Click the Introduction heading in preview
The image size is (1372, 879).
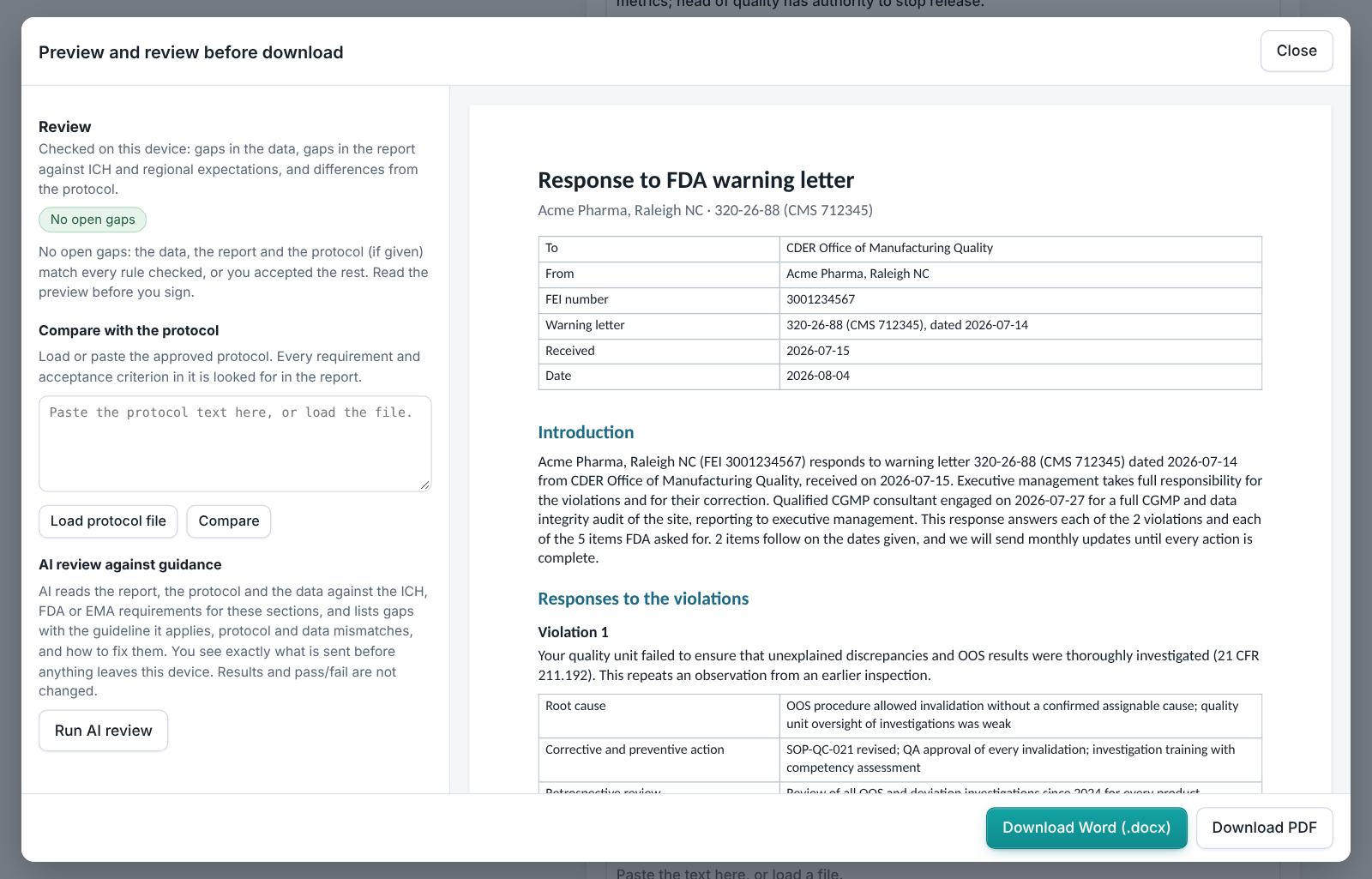586,432
